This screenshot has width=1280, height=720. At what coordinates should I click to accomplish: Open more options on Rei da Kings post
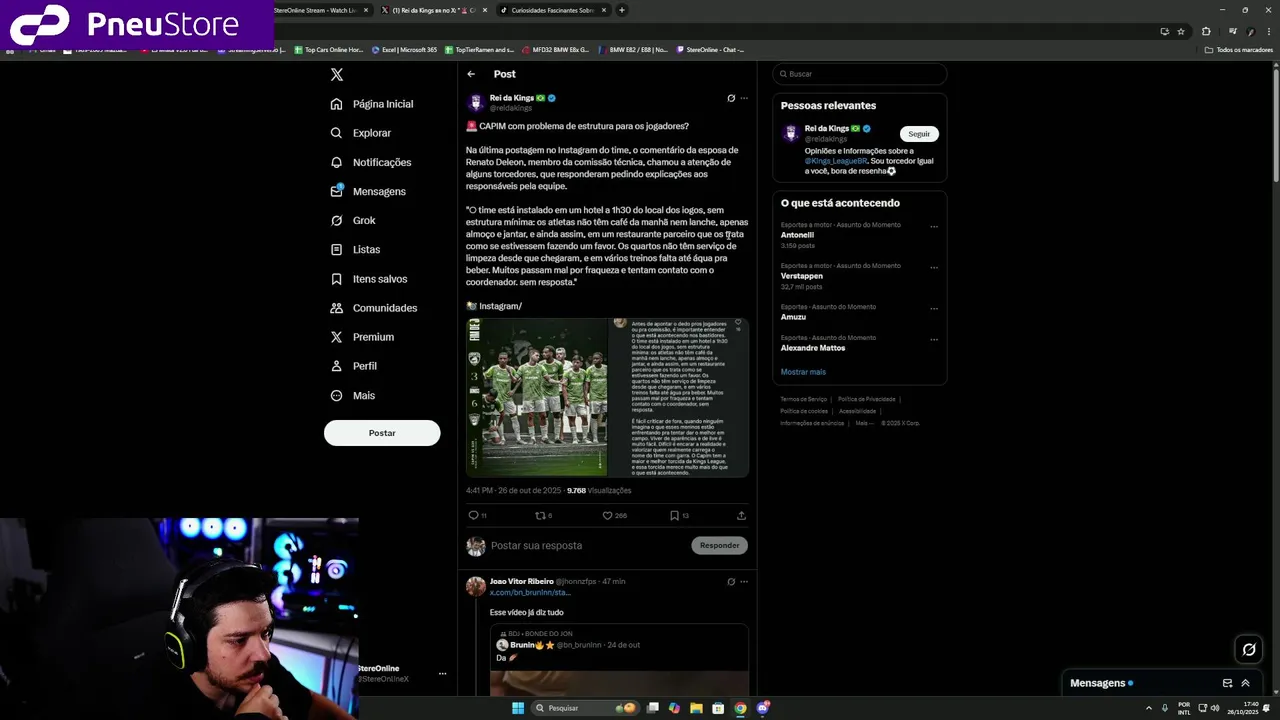click(x=744, y=98)
